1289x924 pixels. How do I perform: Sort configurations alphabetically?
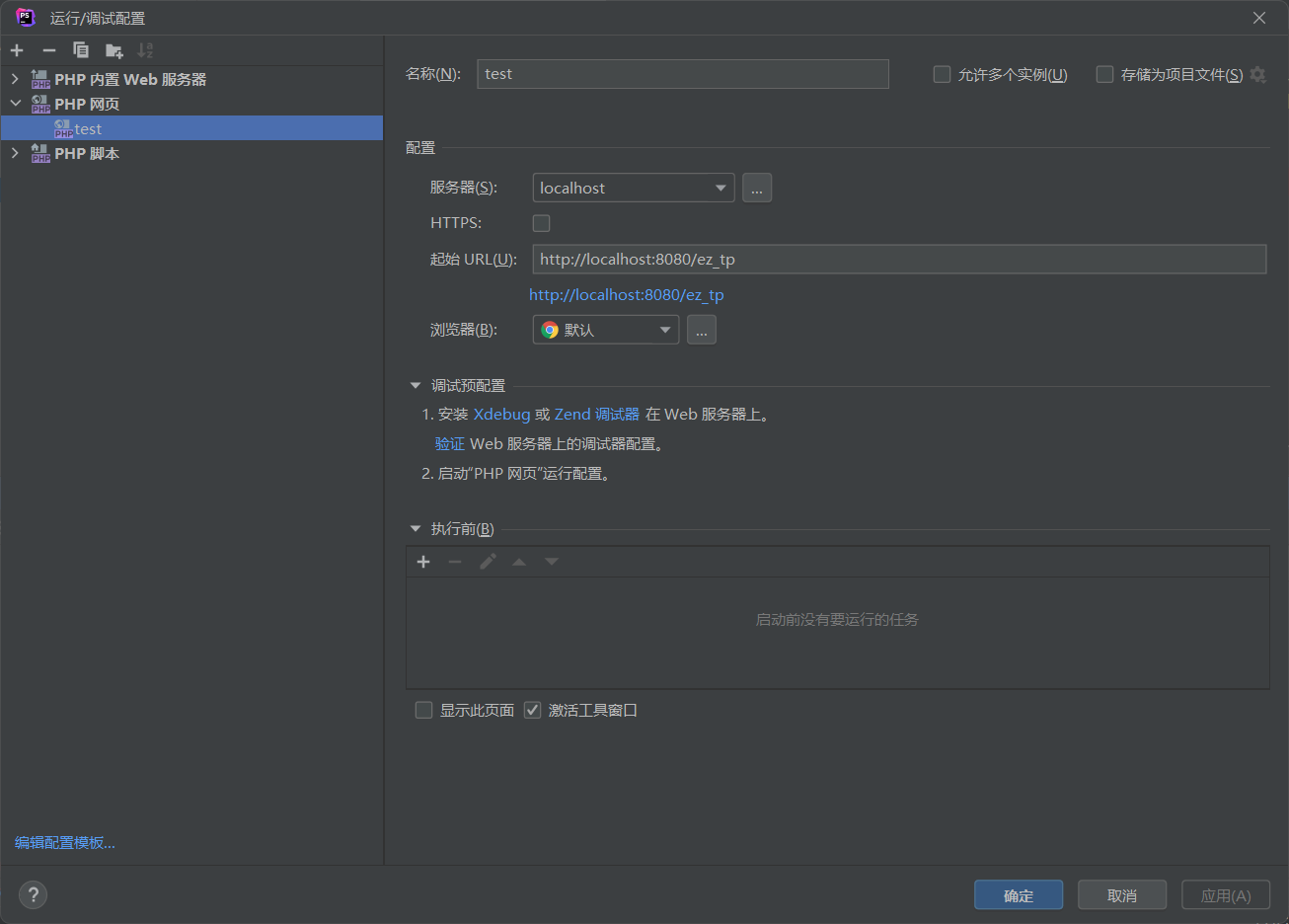pos(145,50)
